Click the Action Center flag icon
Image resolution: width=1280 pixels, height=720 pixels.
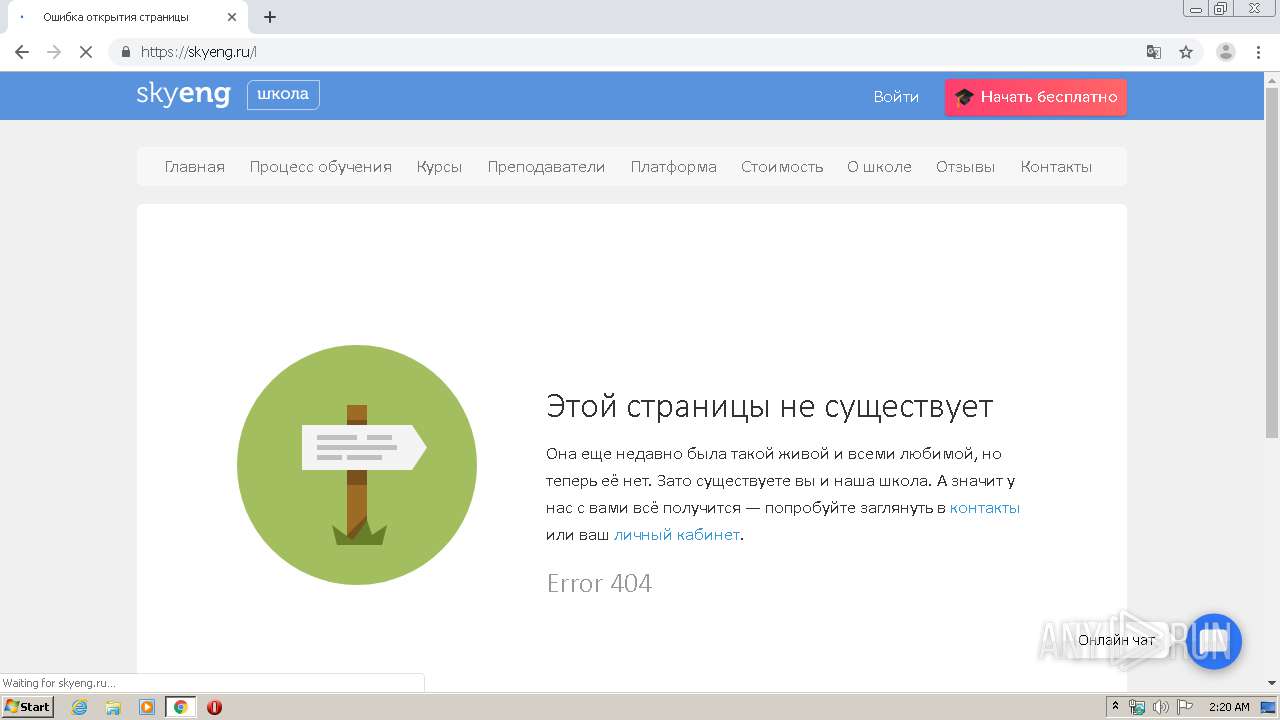click(x=1185, y=707)
